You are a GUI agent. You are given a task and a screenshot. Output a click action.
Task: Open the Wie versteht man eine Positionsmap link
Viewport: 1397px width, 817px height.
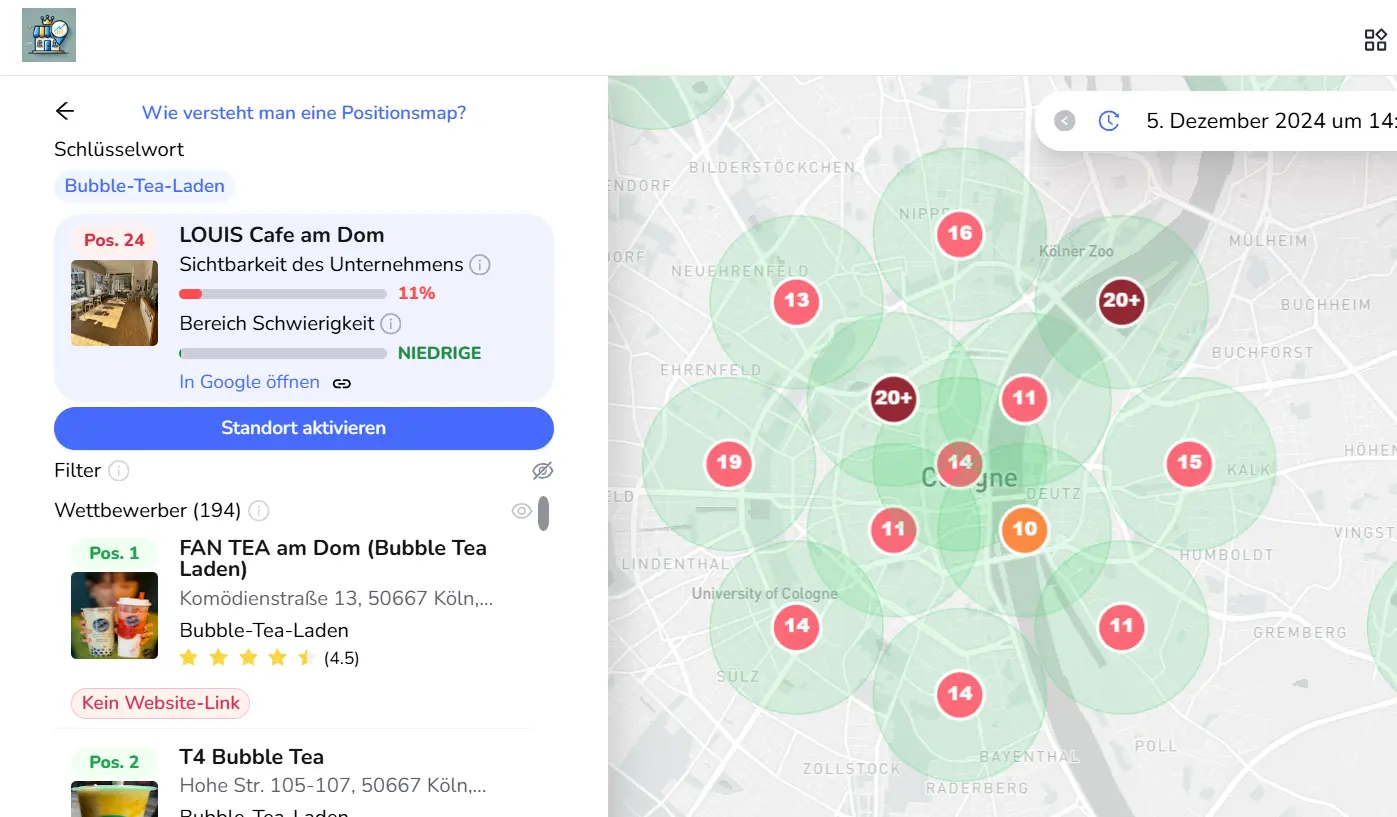pos(304,113)
